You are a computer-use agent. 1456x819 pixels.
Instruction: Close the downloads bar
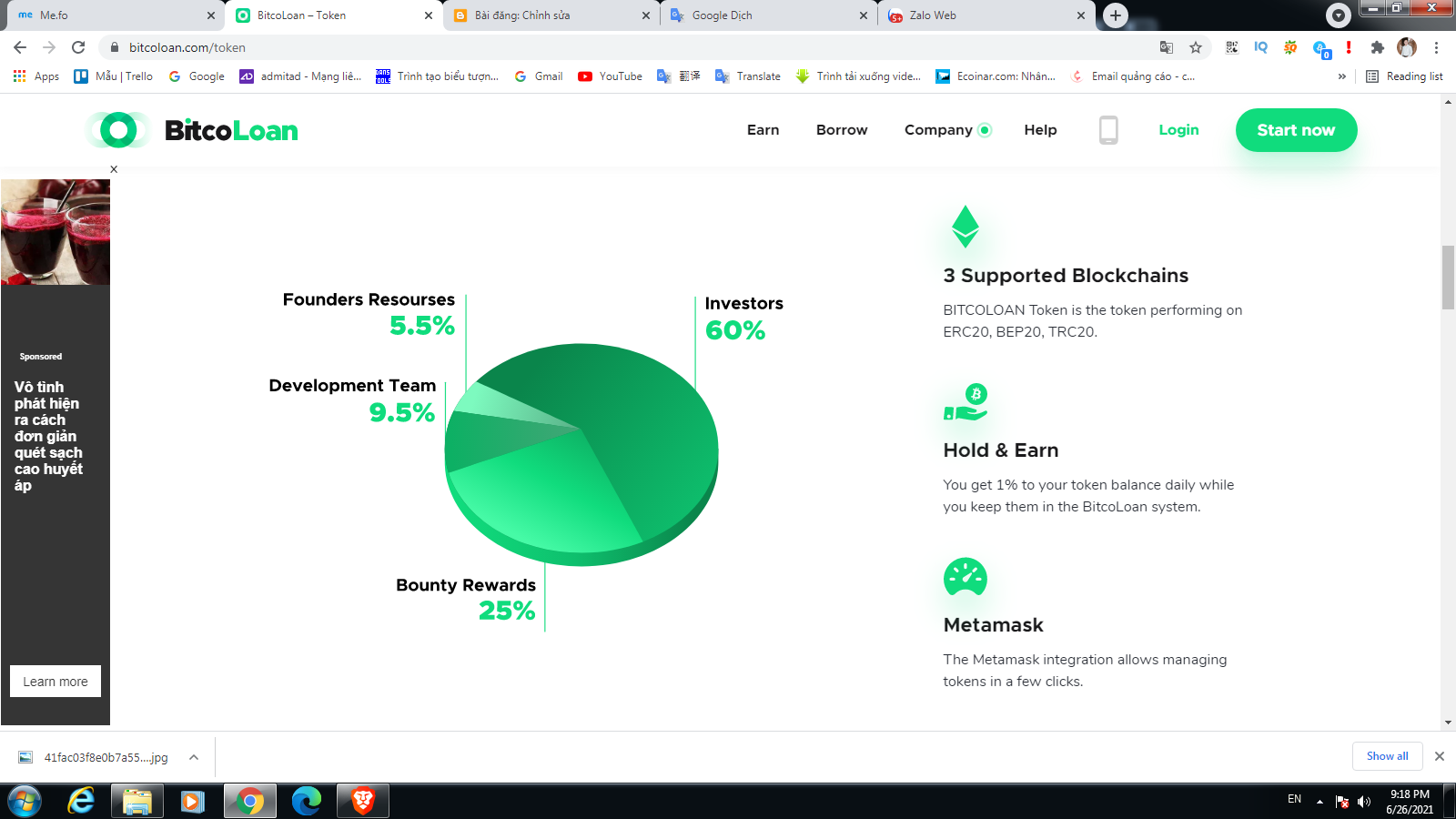coord(1440,756)
